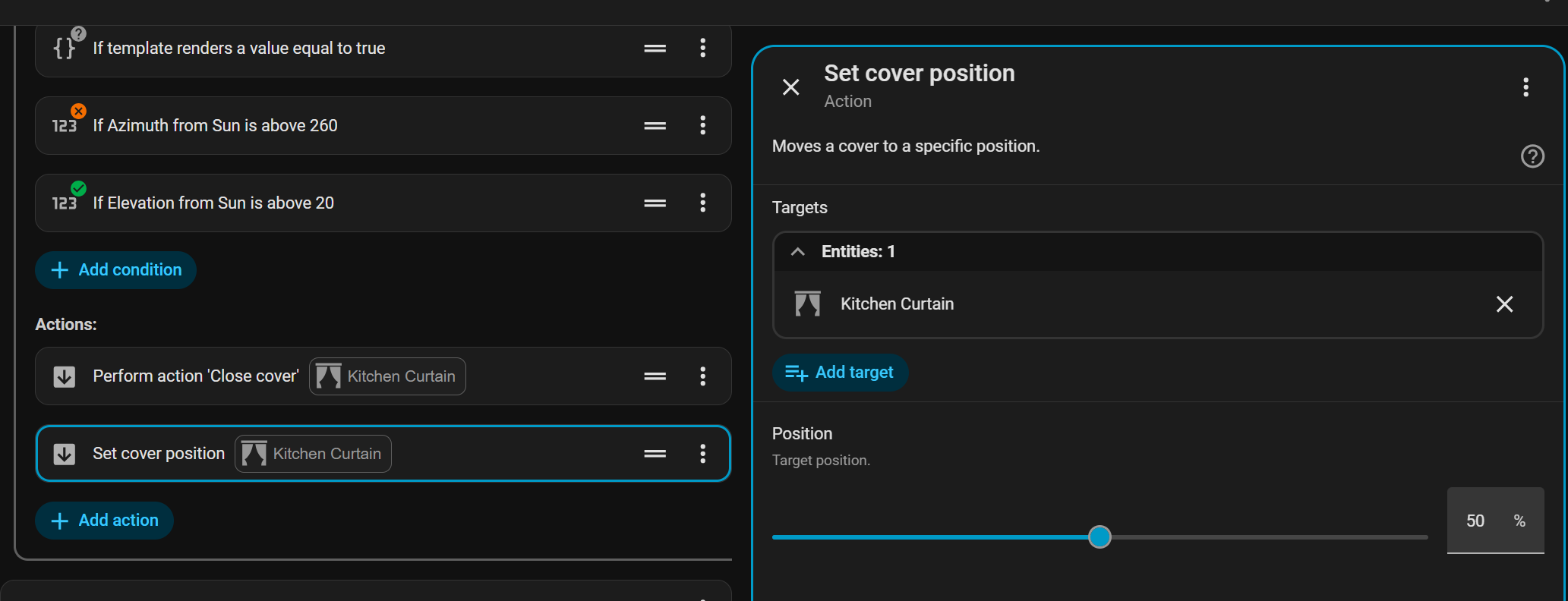Open menu for Set cover position action row
This screenshot has width=1568, height=601.
pyautogui.click(x=703, y=454)
